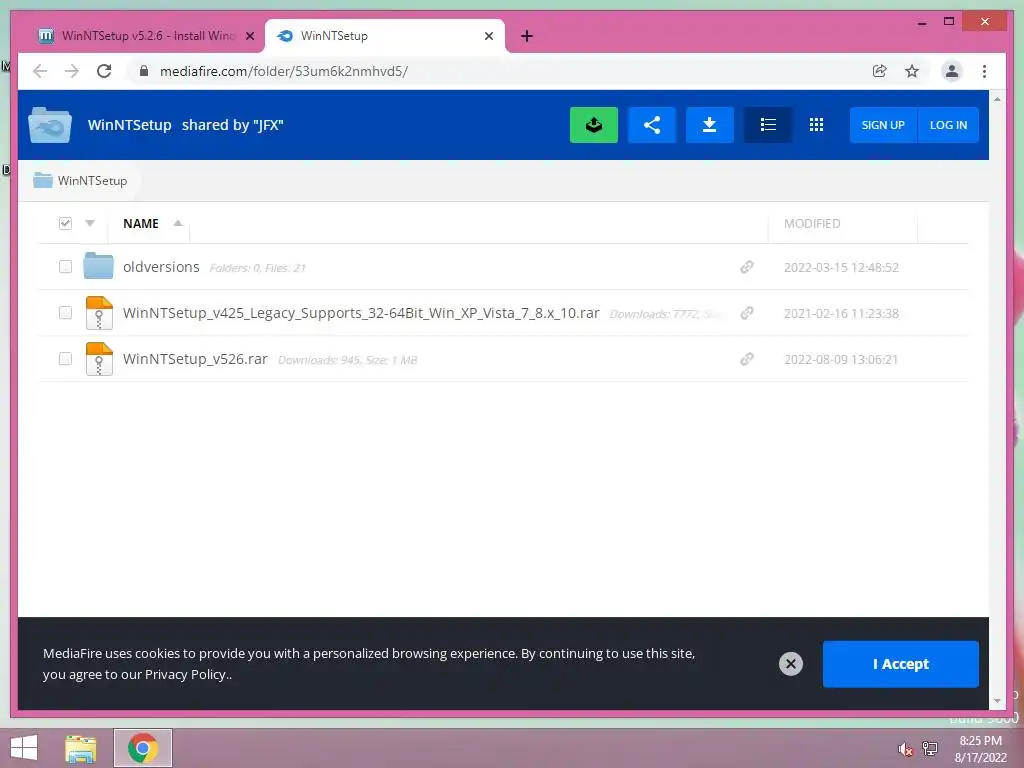Viewport: 1024px width, 768px height.
Task: Click the MediaFire folder logo in header
Action: pyautogui.click(x=50, y=125)
